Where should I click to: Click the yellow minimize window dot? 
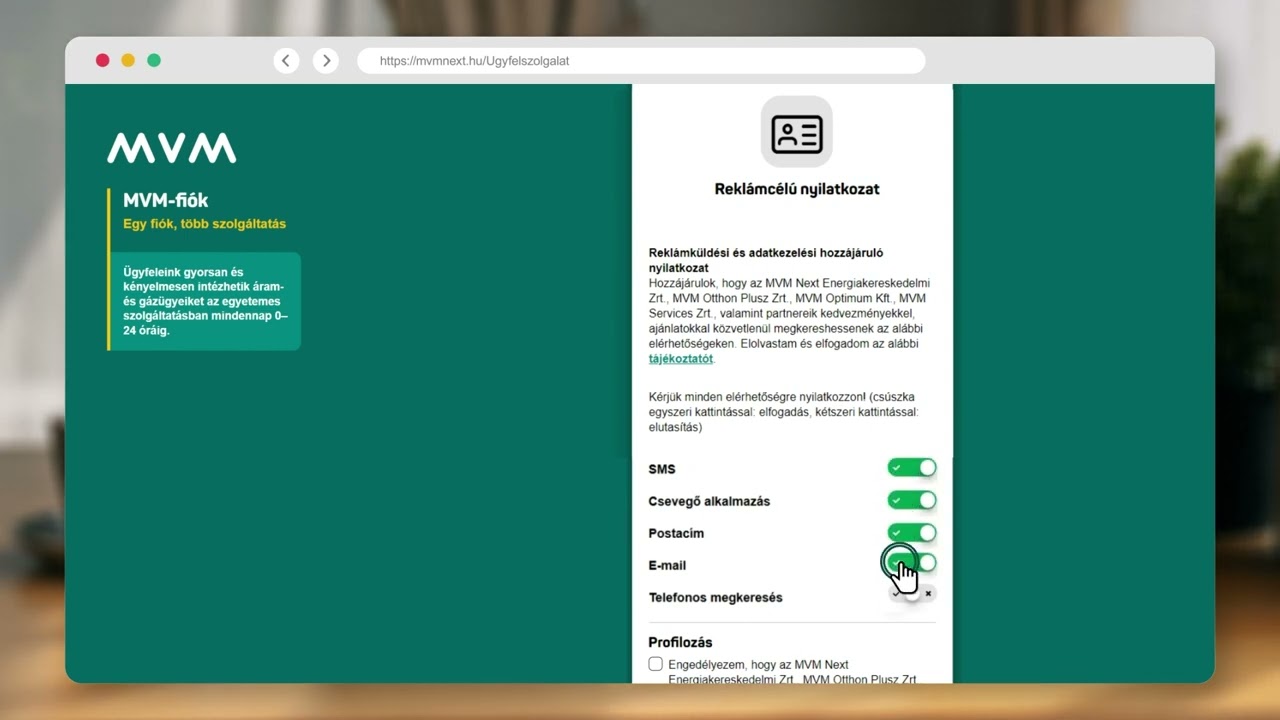pyautogui.click(x=128, y=60)
